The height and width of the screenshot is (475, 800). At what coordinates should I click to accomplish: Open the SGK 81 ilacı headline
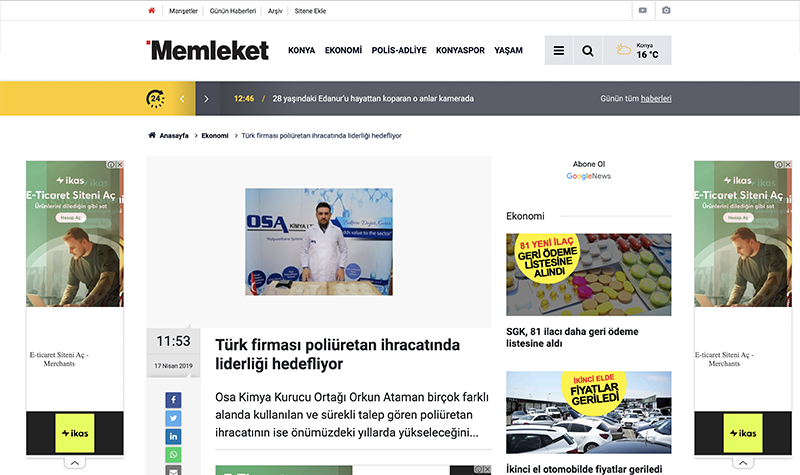572,337
